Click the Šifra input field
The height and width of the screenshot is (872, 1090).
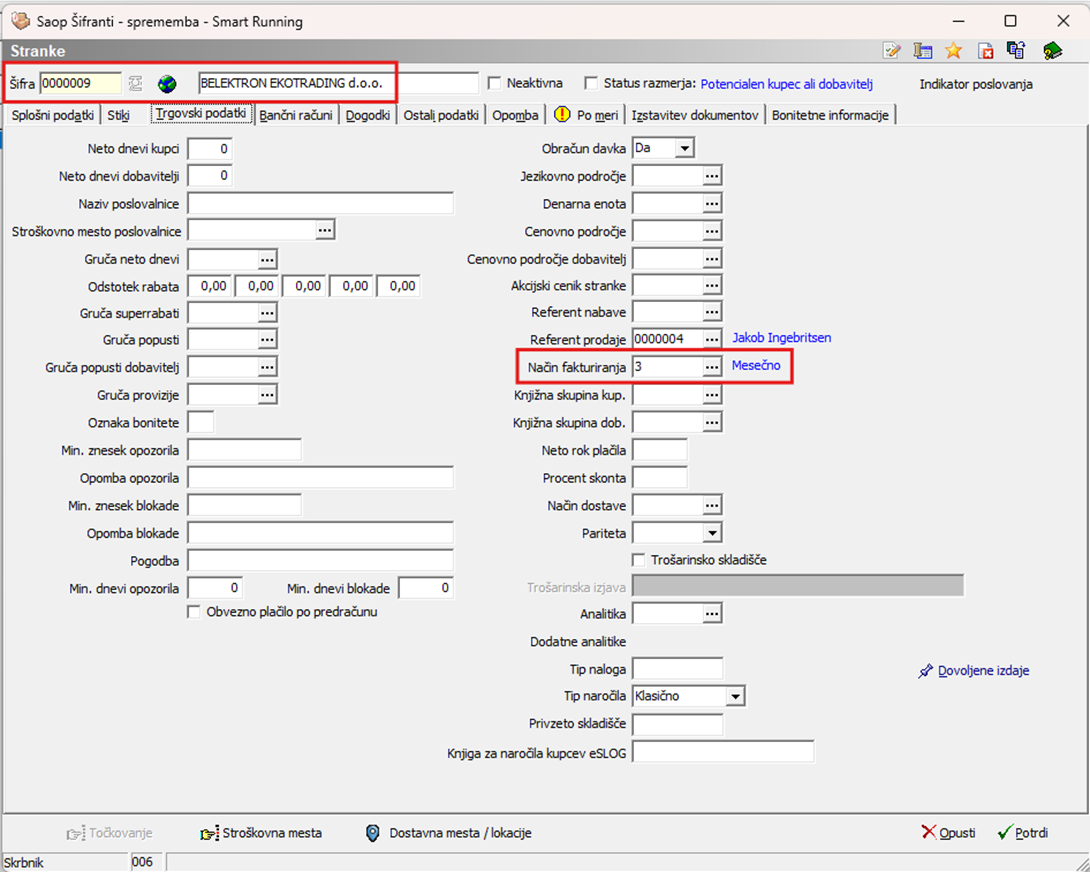pyautogui.click(x=81, y=83)
